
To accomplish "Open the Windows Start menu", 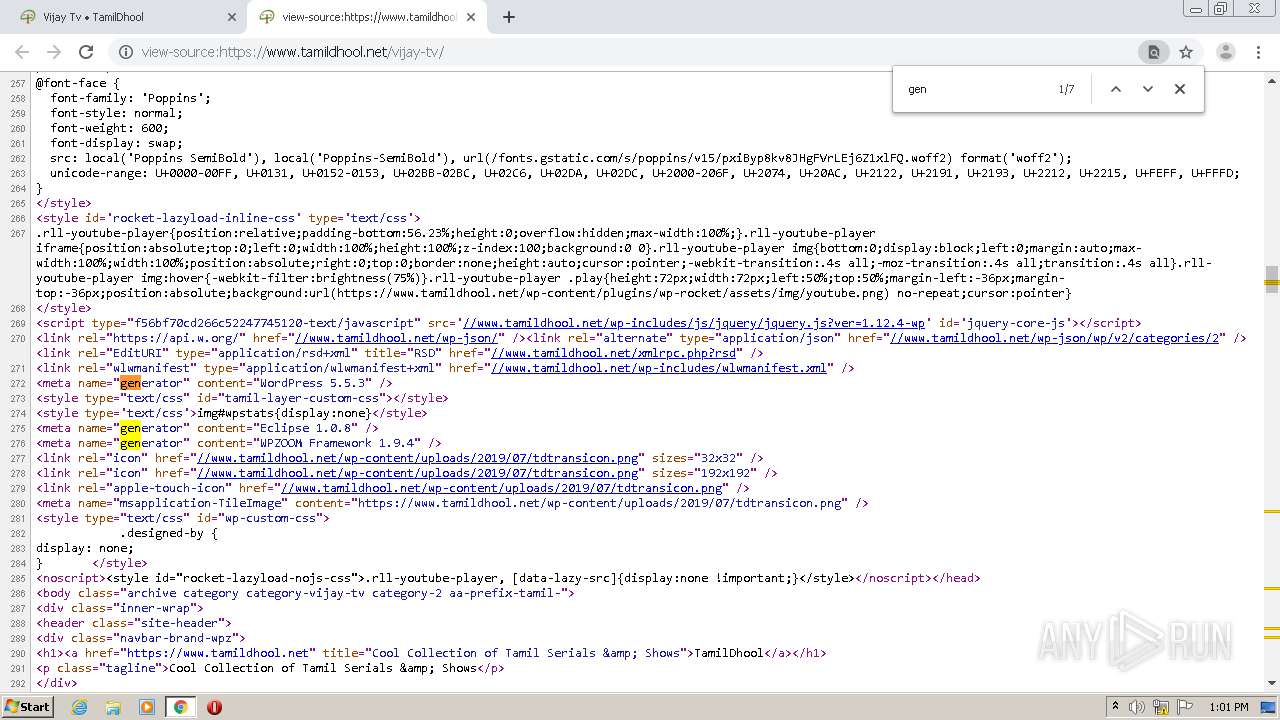I will coord(27,706).
